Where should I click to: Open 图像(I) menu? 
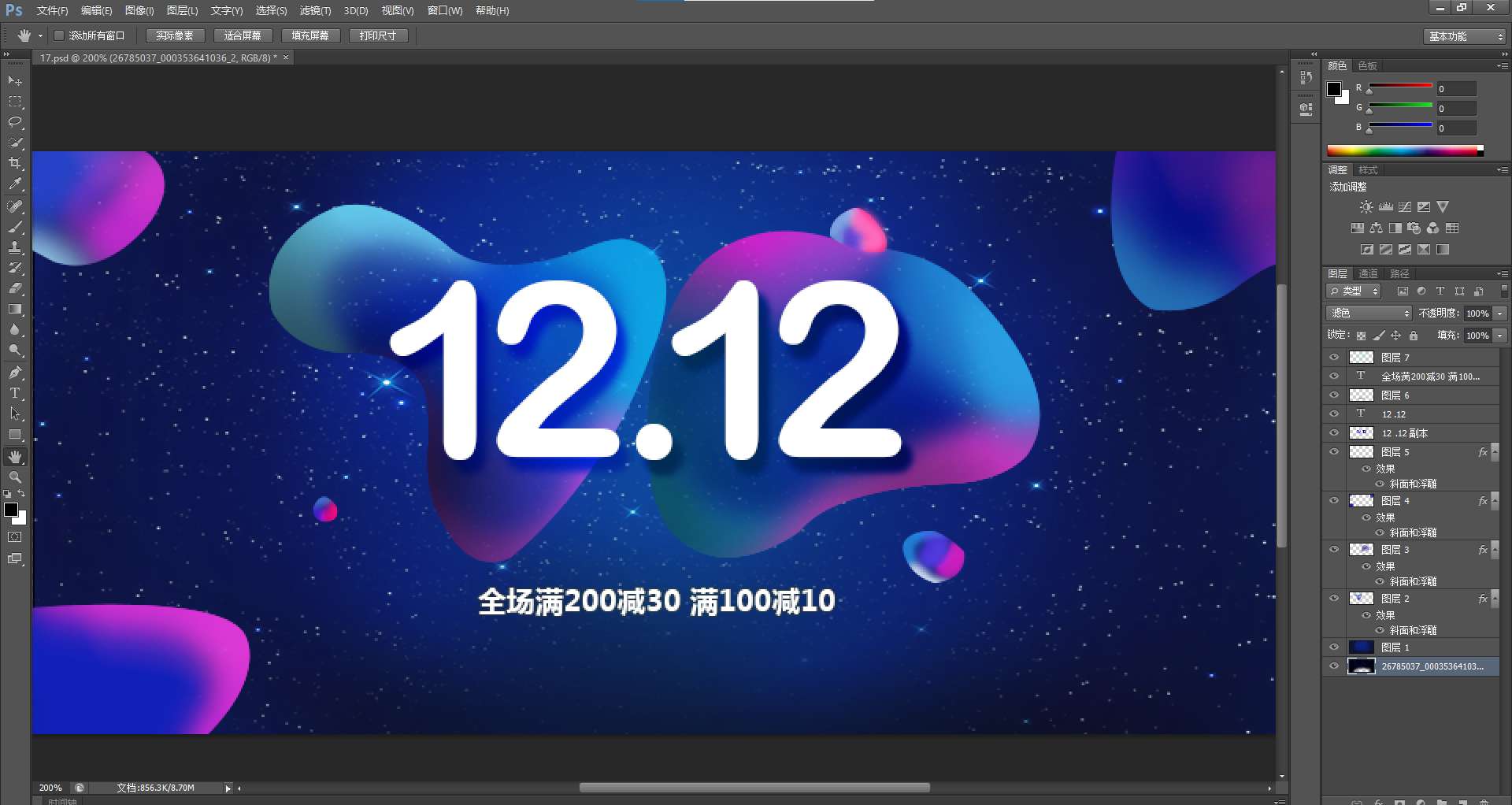pos(139,11)
